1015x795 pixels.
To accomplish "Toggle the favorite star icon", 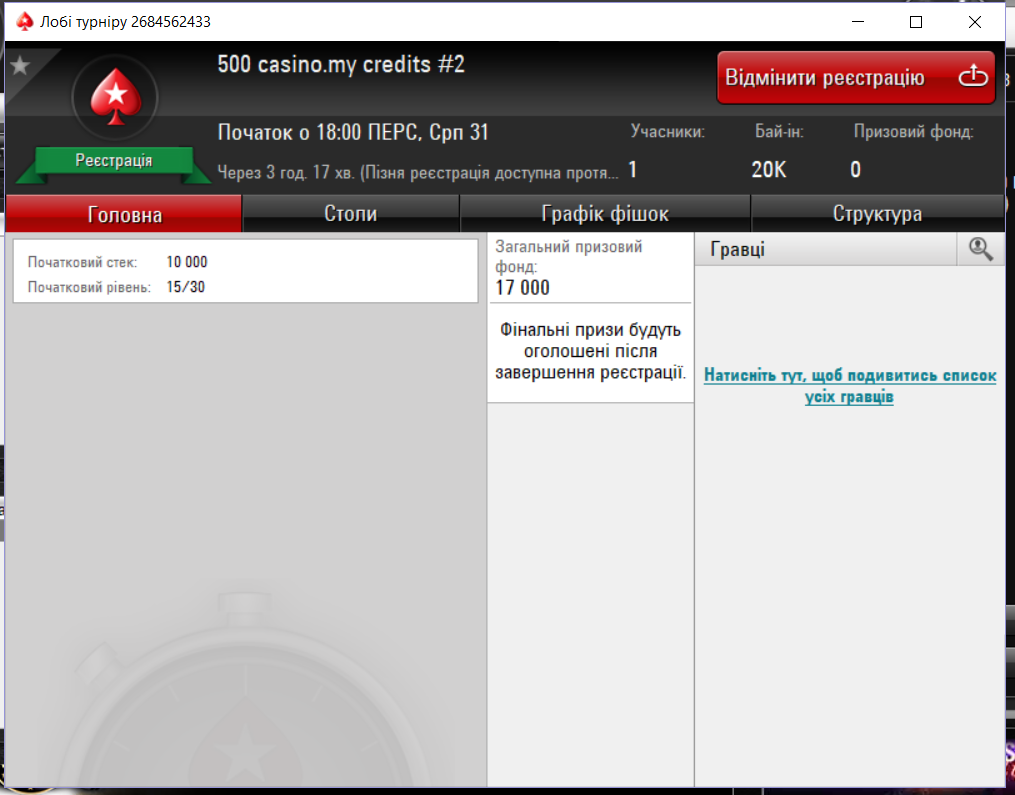I will click(20, 65).
